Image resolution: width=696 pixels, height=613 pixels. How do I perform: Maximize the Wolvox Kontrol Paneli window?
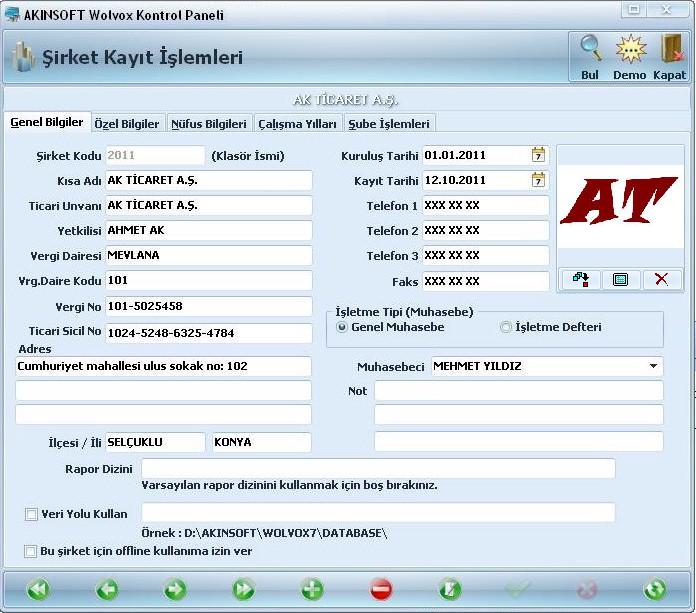[634, 9]
